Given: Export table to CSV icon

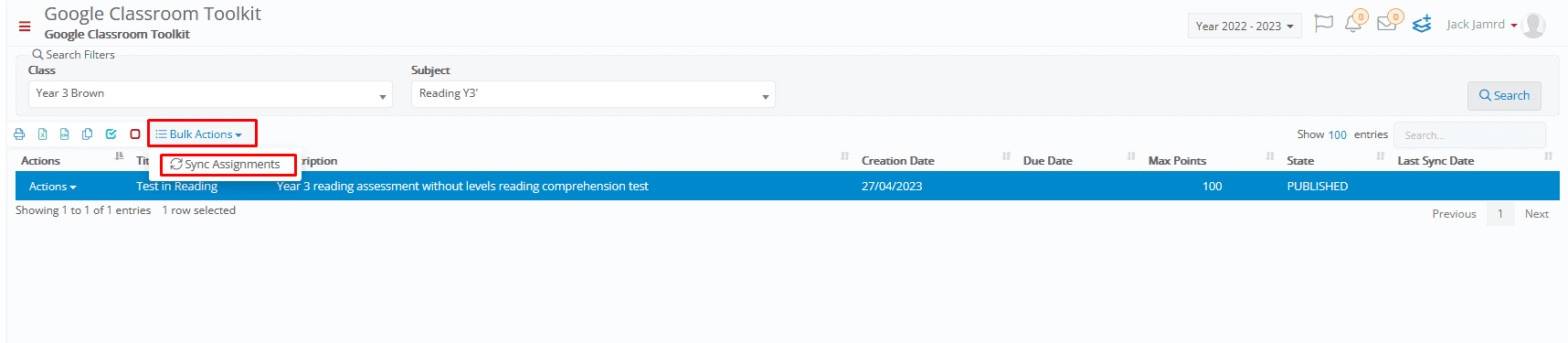Looking at the screenshot, I should click(65, 134).
